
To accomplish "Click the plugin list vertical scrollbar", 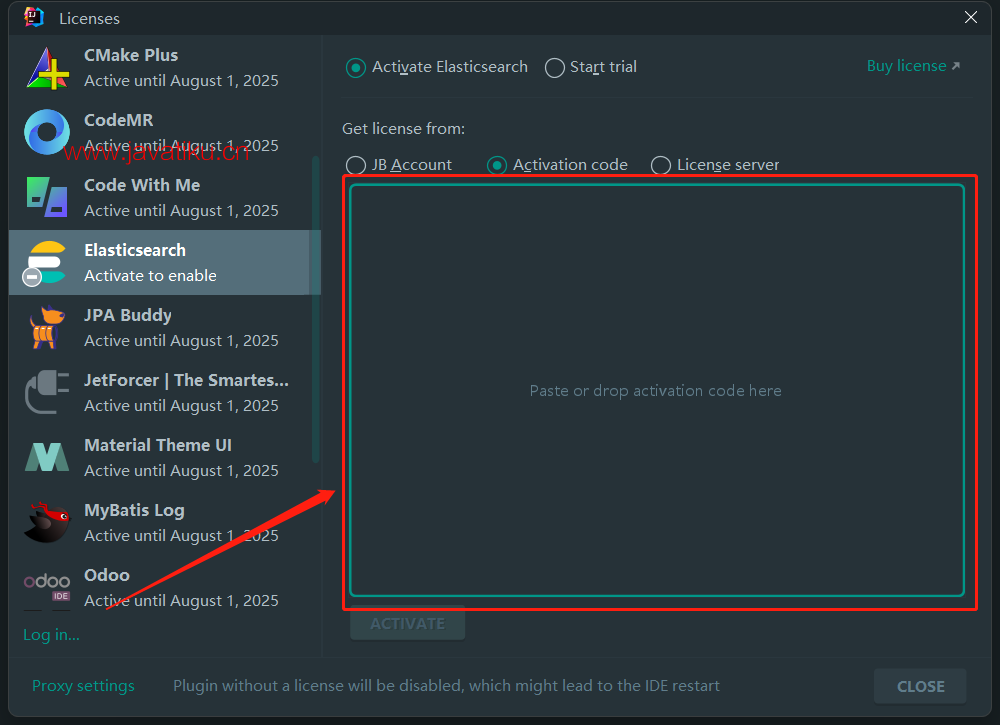I will (x=315, y=309).
